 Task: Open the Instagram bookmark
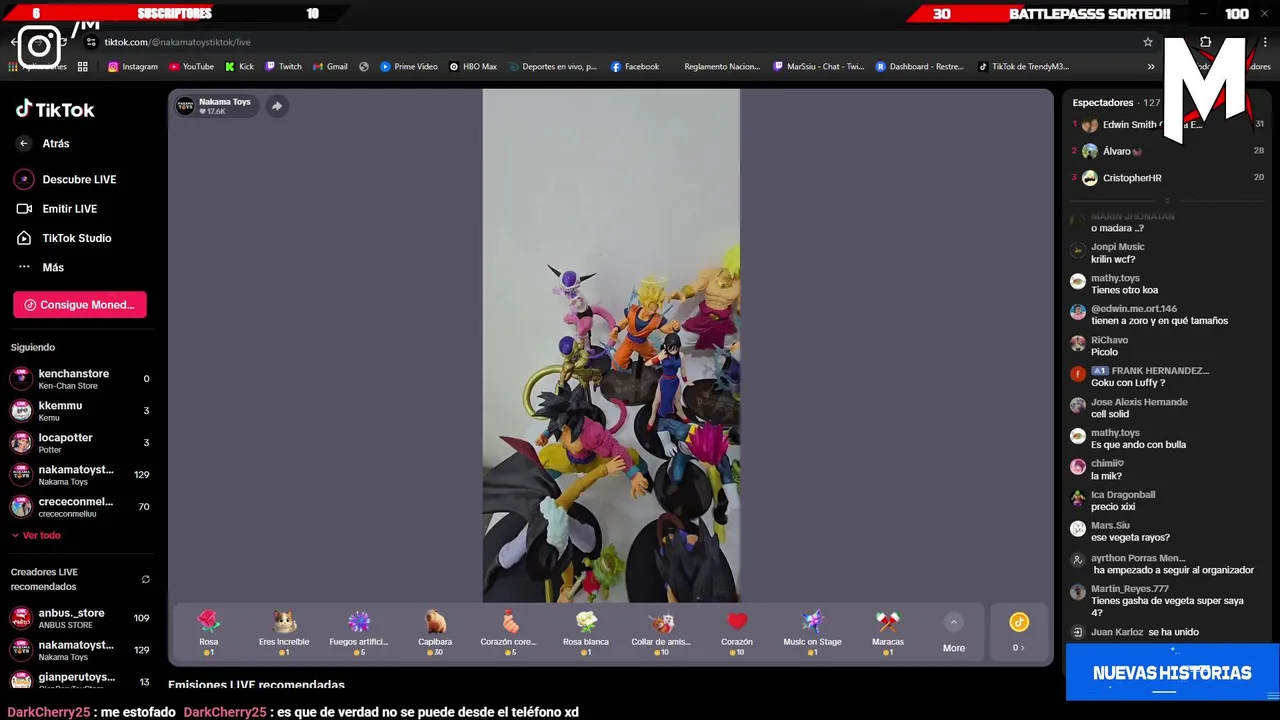click(133, 67)
